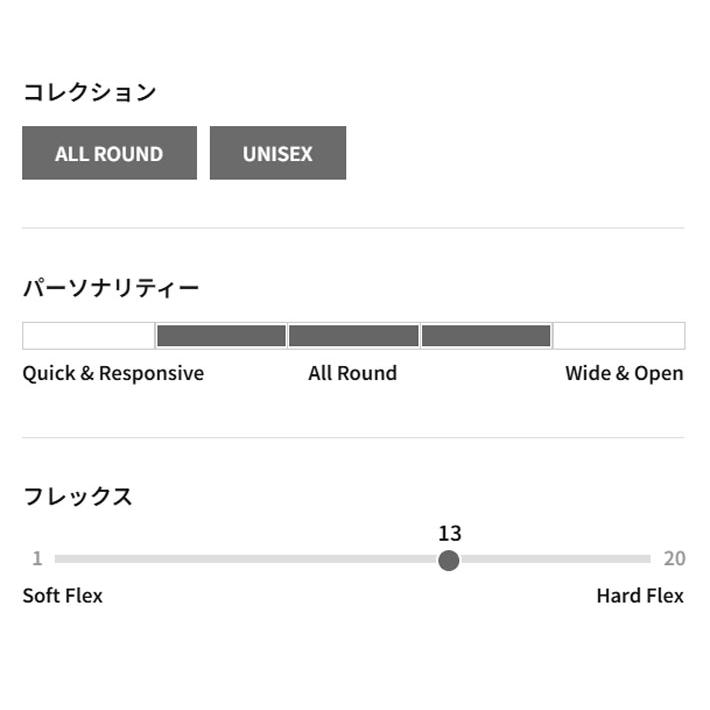Select the first filled personality bar segment
Image resolution: width=710 pixels, height=710 pixels.
coord(221,336)
